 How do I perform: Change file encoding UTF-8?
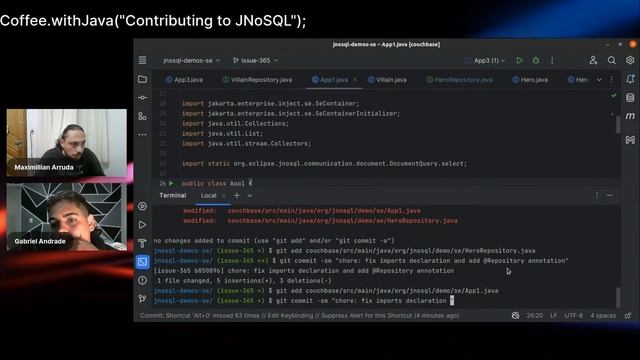(573, 316)
